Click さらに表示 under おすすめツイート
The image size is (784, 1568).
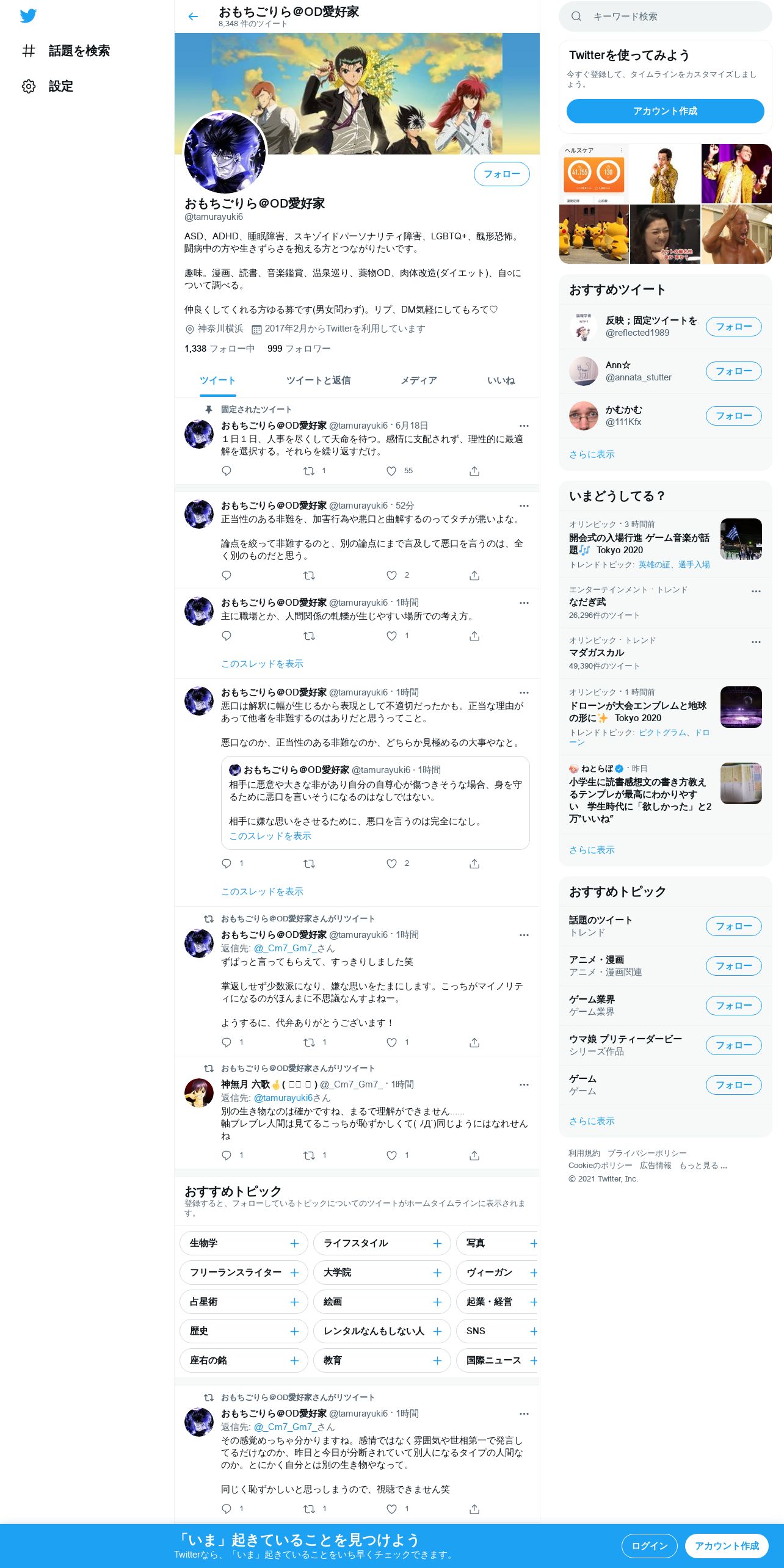pyautogui.click(x=592, y=454)
